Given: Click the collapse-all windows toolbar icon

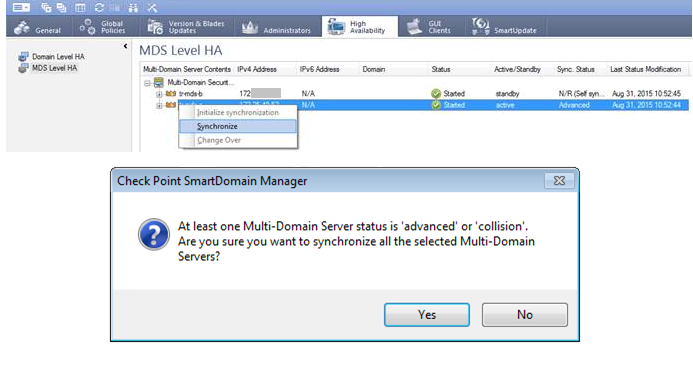Looking at the screenshot, I should [x=61, y=8].
